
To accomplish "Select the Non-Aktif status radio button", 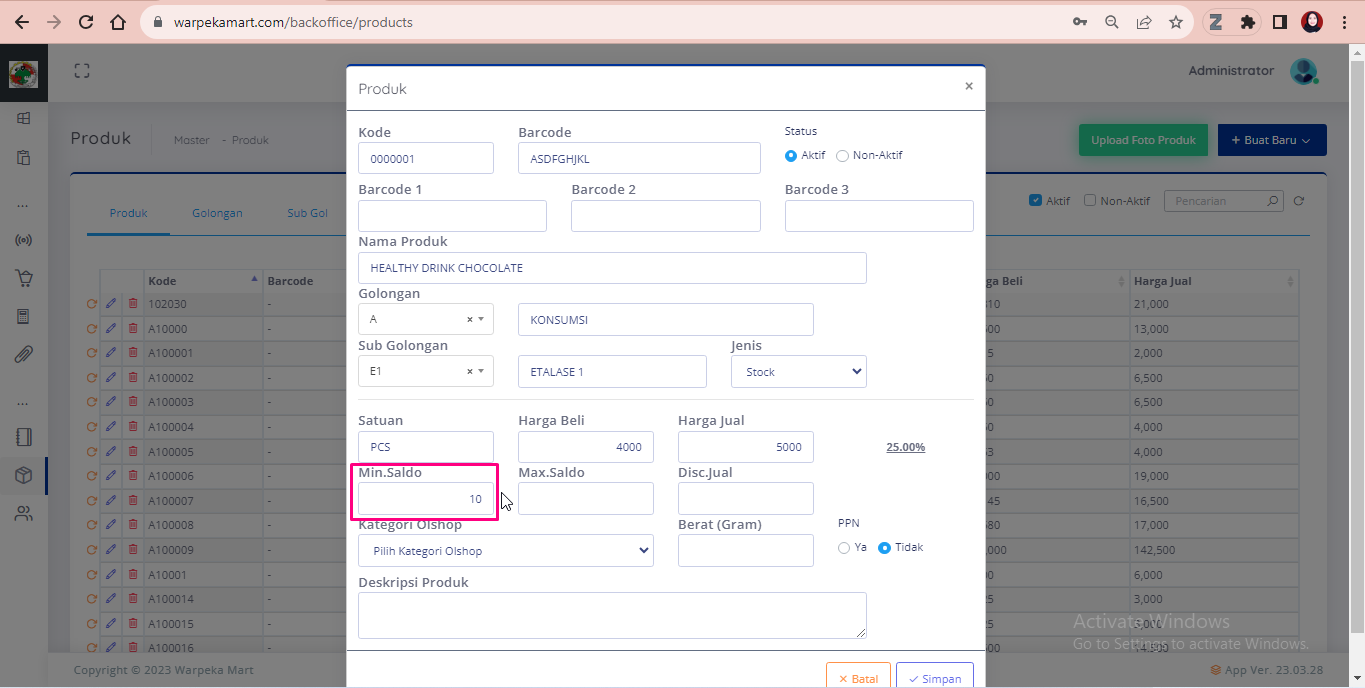I will tap(842, 156).
